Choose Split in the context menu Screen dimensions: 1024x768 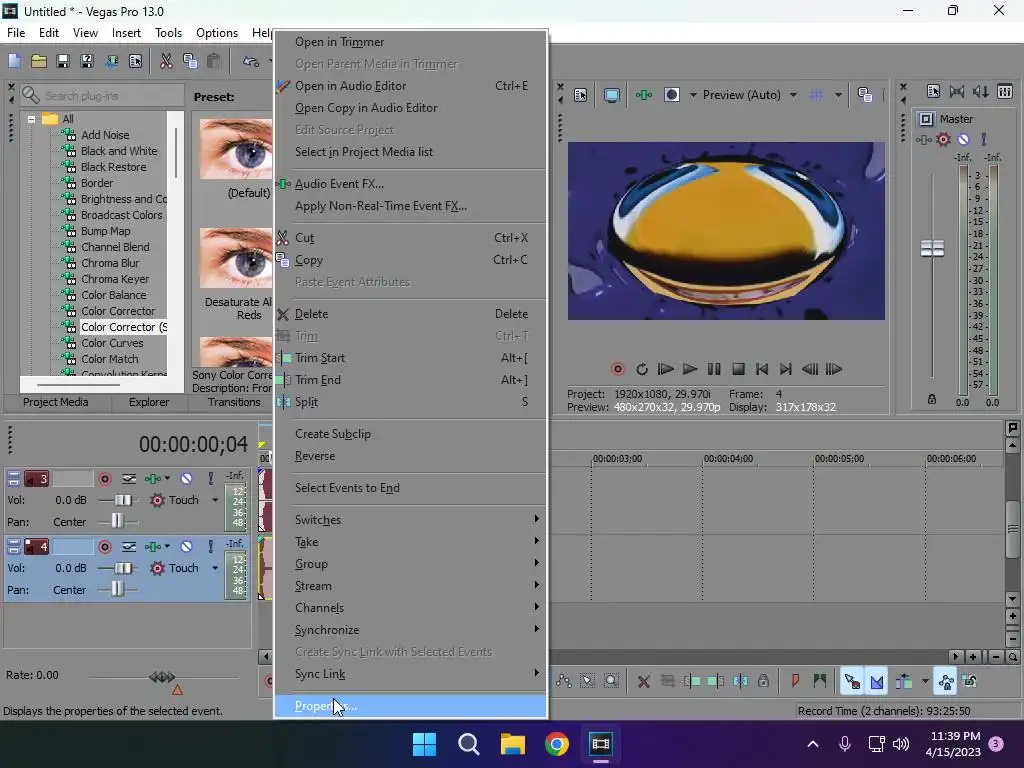point(410,402)
